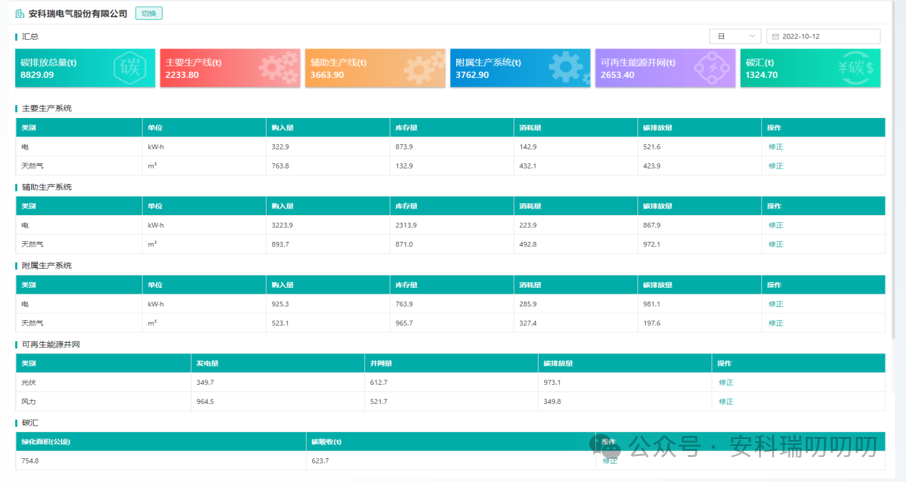Click the 主要生产系统 section heading
This screenshot has height=482, width=906.
(47, 109)
